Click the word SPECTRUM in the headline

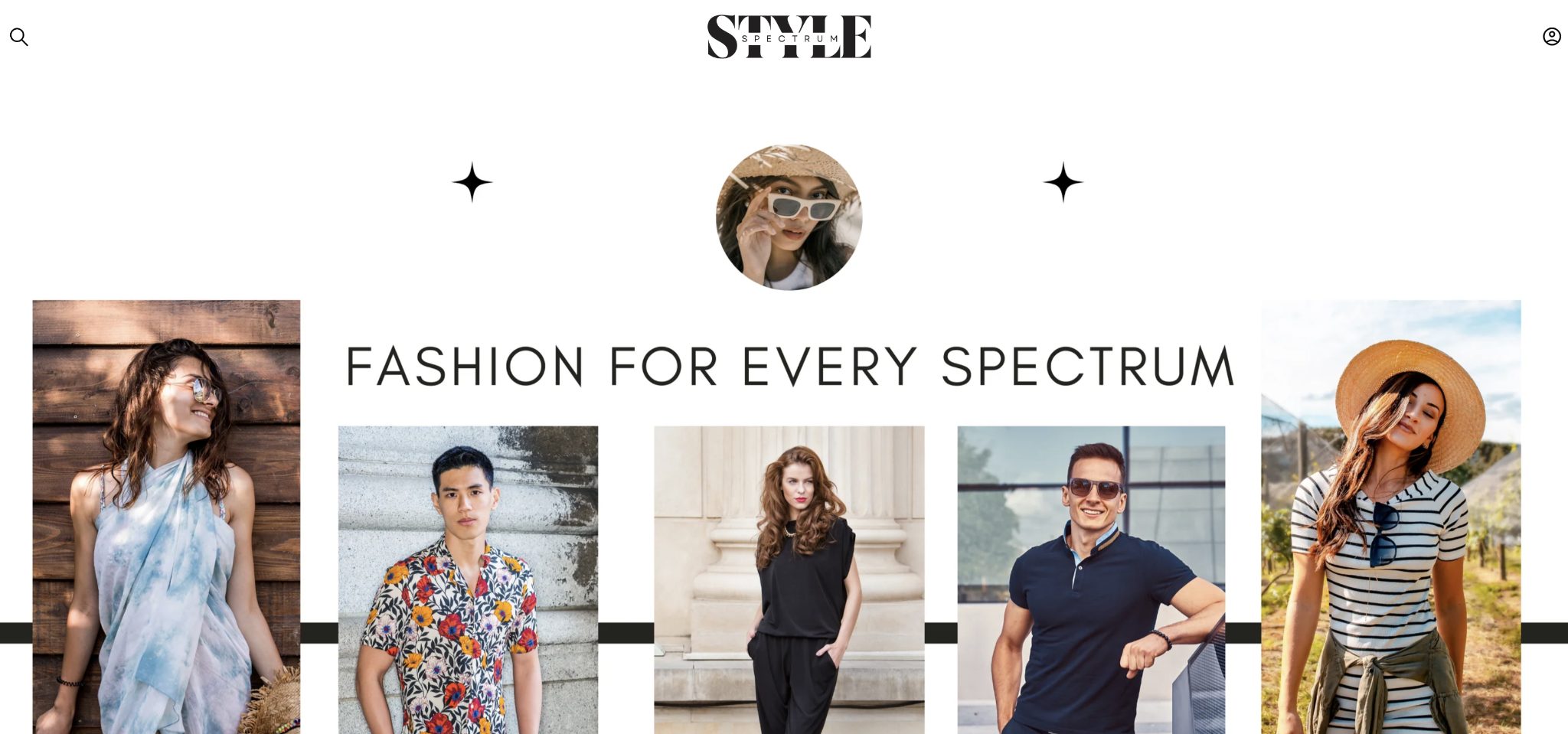(1087, 367)
